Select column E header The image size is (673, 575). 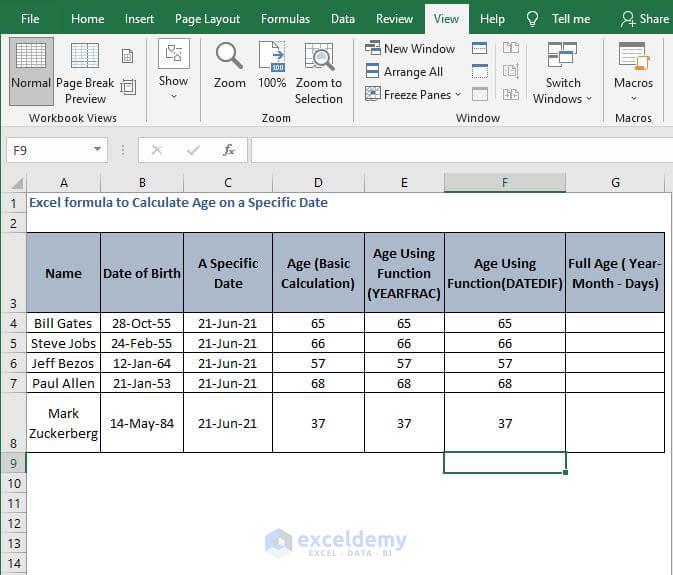404,183
